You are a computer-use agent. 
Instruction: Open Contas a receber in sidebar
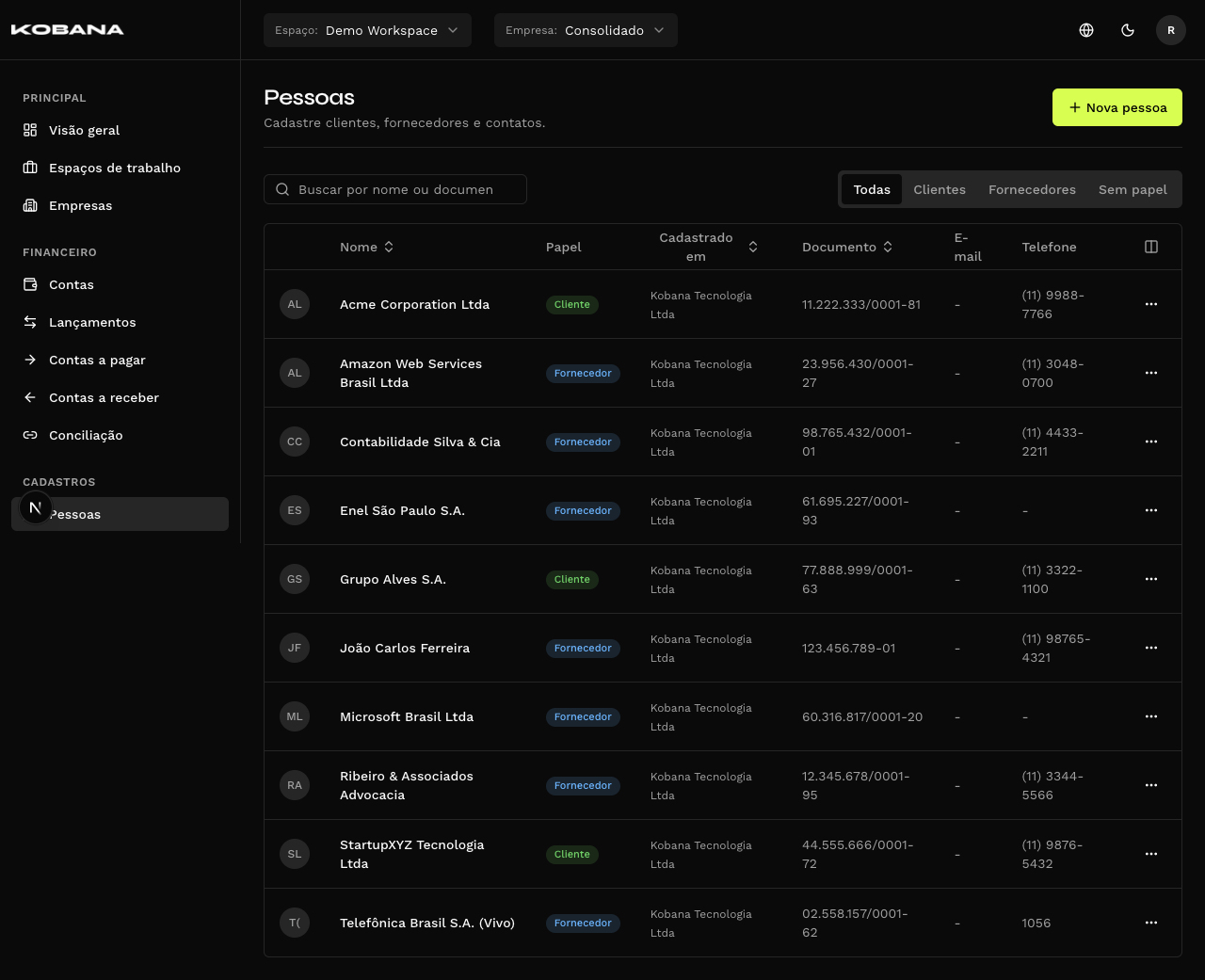pos(120,397)
